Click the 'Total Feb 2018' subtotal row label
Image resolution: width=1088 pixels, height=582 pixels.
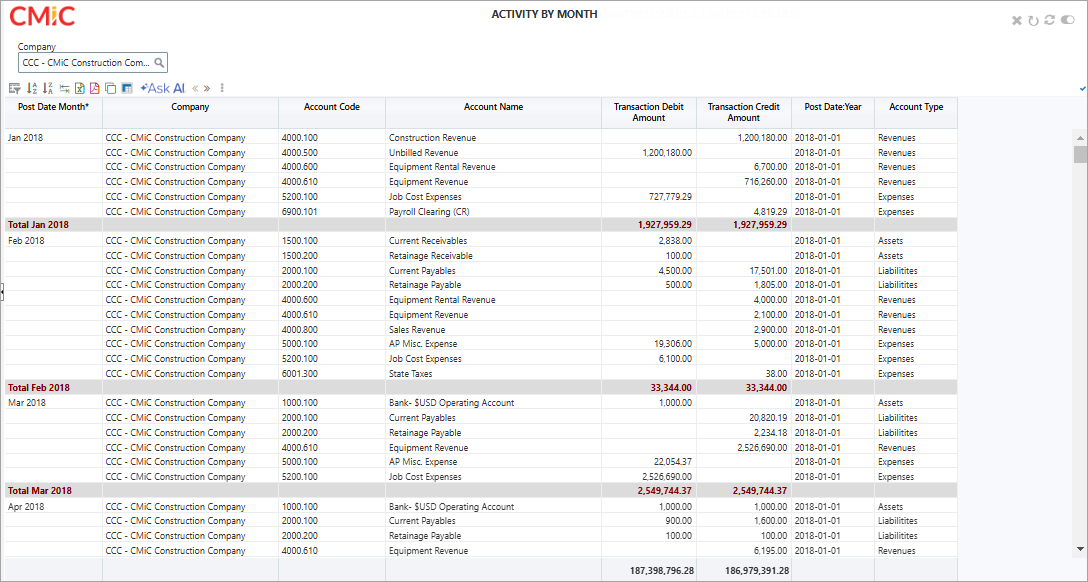pos(39,388)
